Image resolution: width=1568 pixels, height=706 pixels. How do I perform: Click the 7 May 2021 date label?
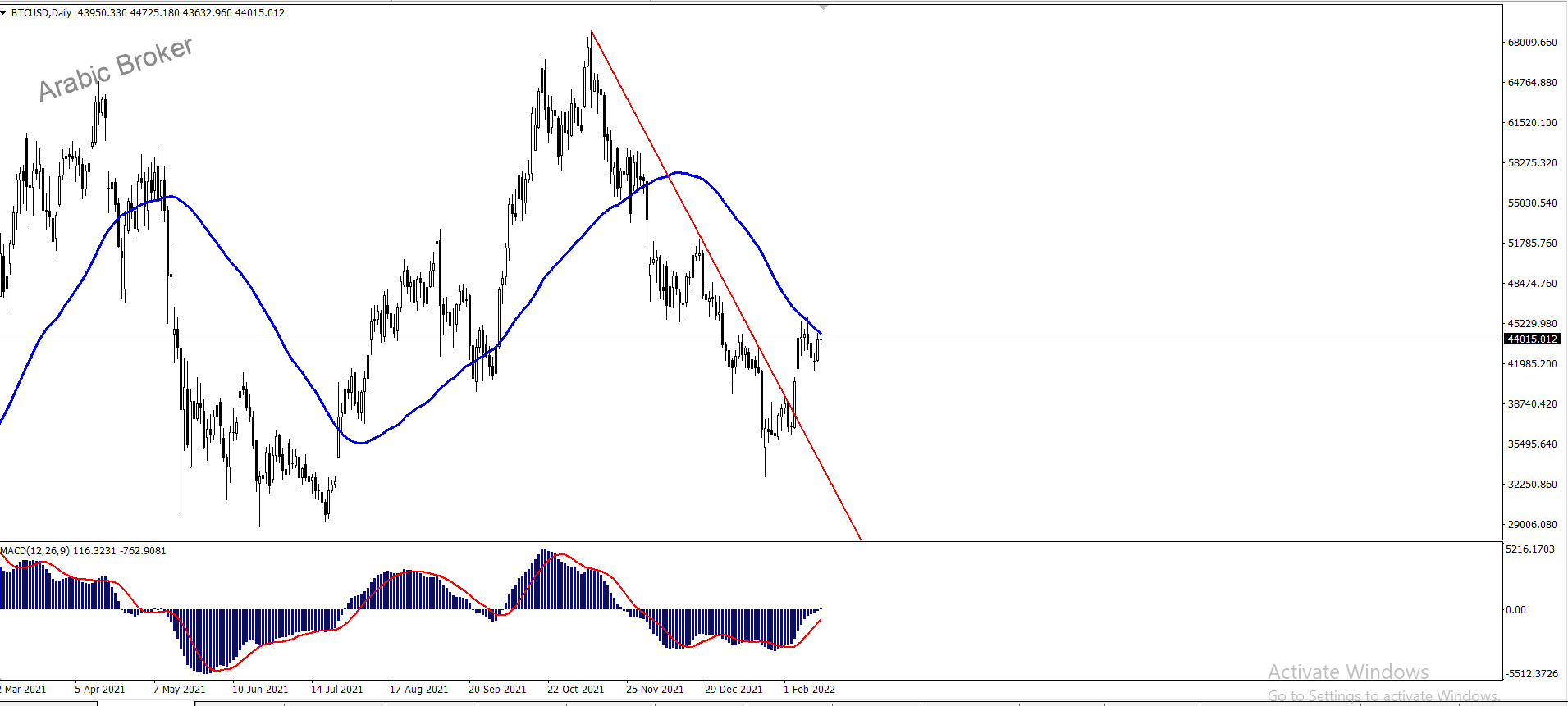179,690
